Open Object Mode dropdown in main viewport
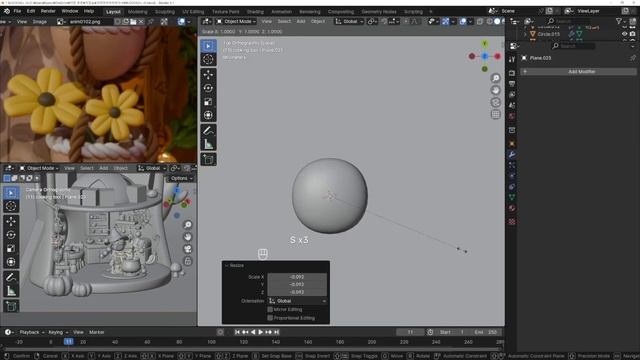Viewport: 640px width, 360px height. [236, 21]
